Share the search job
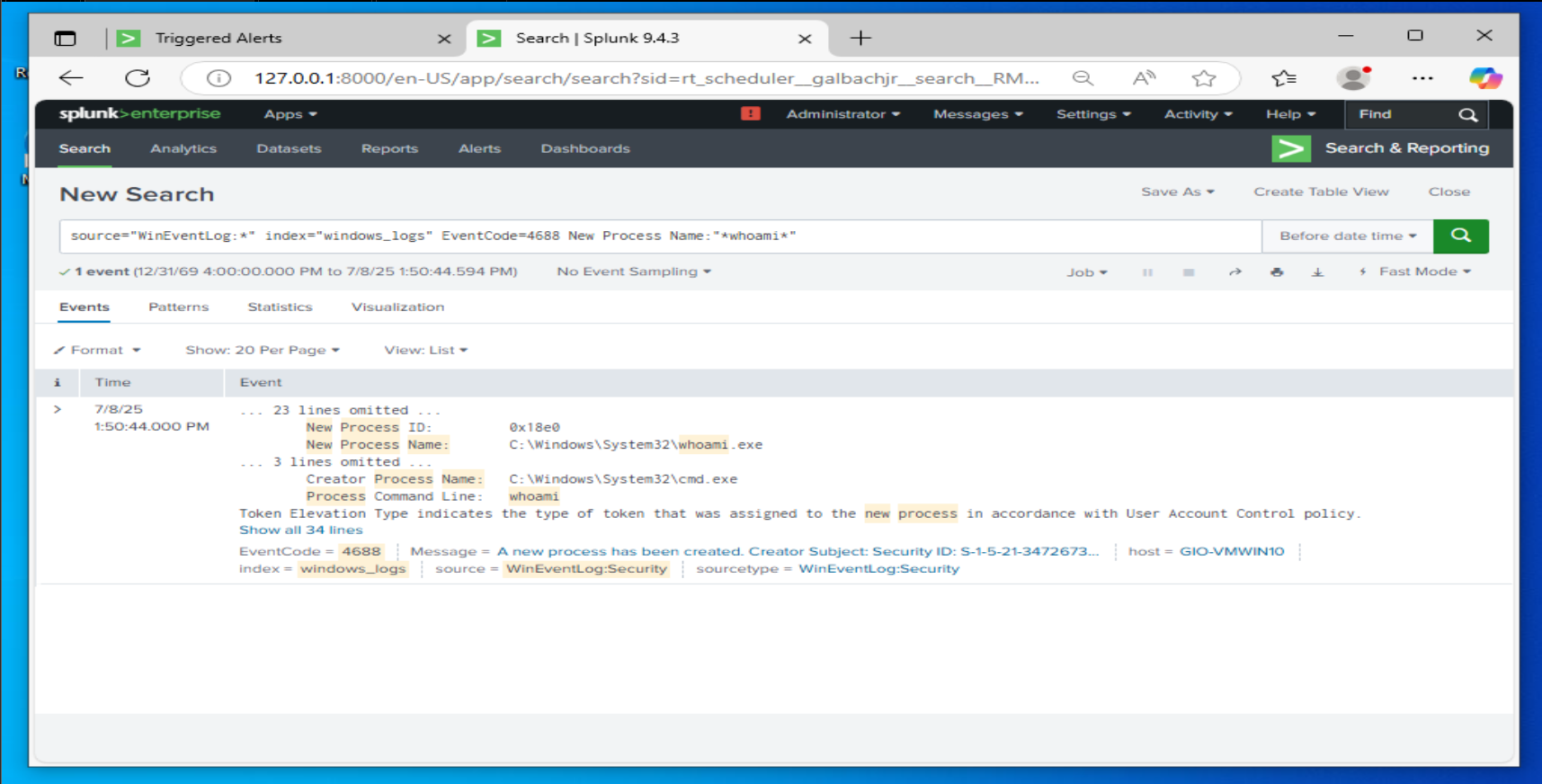The image size is (1542, 784). (x=1235, y=272)
